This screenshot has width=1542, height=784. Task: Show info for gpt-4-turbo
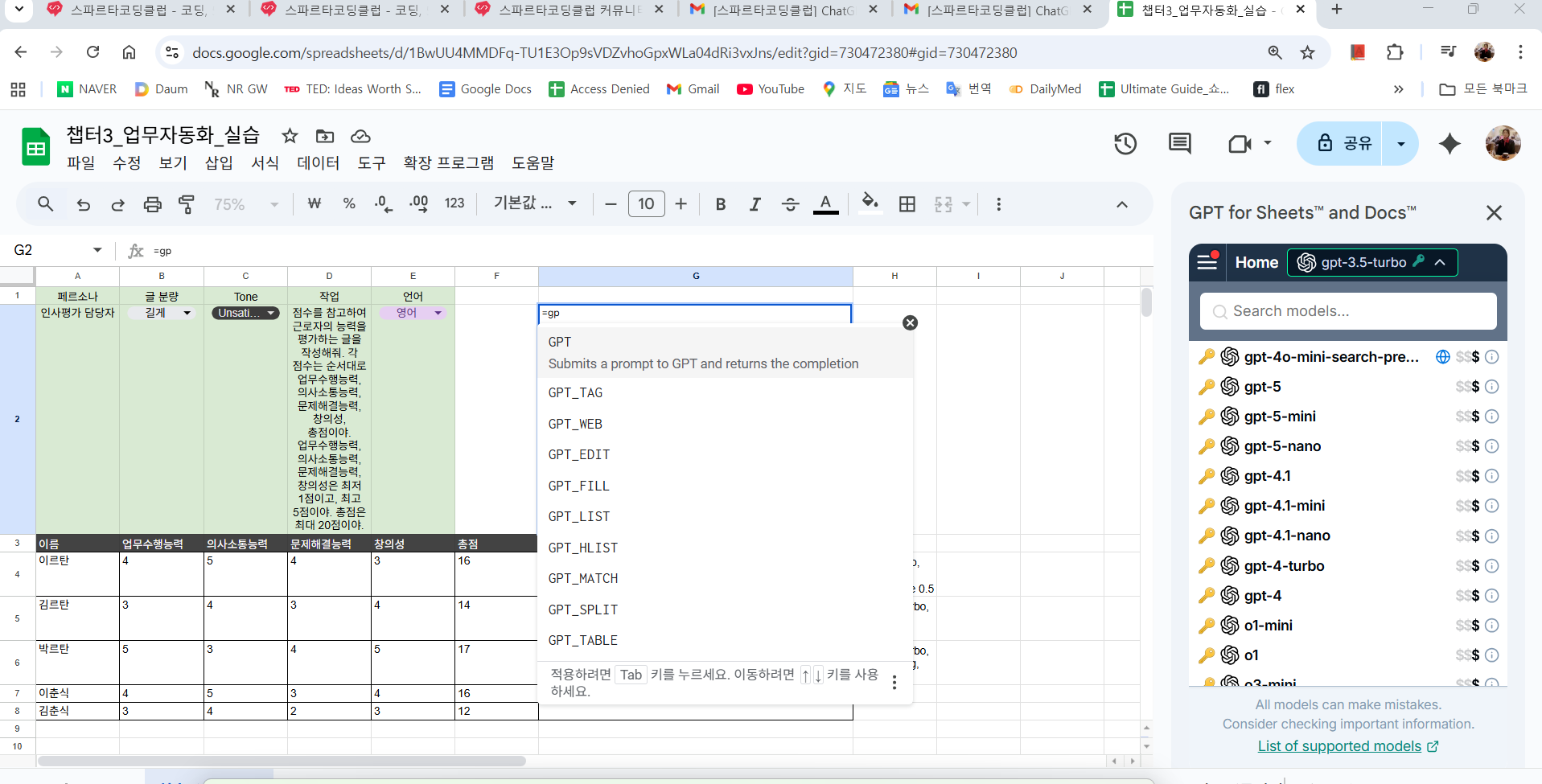tap(1491, 566)
